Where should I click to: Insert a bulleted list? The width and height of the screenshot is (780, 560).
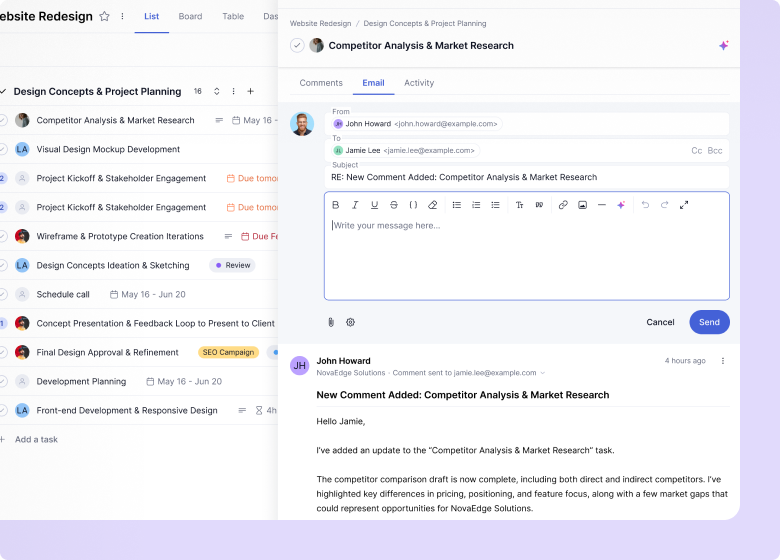point(456,205)
